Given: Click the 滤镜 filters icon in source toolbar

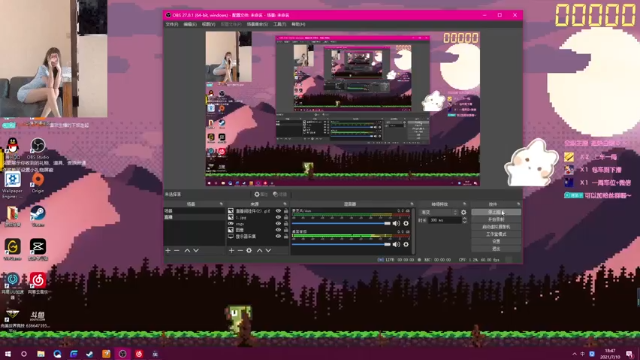Looking at the screenshot, I should pos(280,194).
